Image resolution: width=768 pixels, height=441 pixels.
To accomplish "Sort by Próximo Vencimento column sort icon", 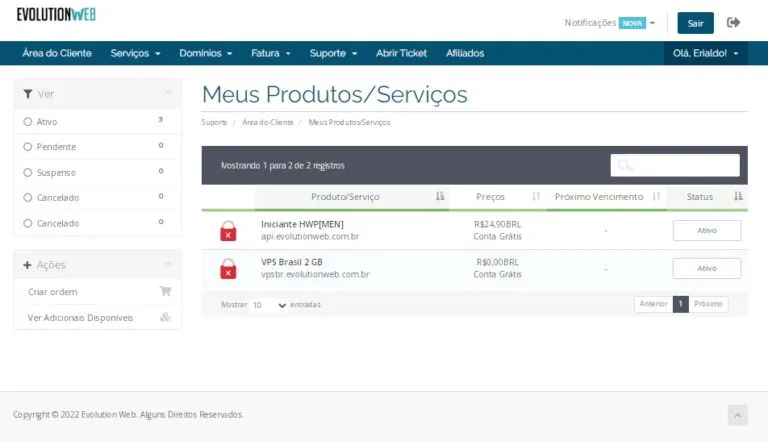I will pyautogui.click(x=656, y=196).
